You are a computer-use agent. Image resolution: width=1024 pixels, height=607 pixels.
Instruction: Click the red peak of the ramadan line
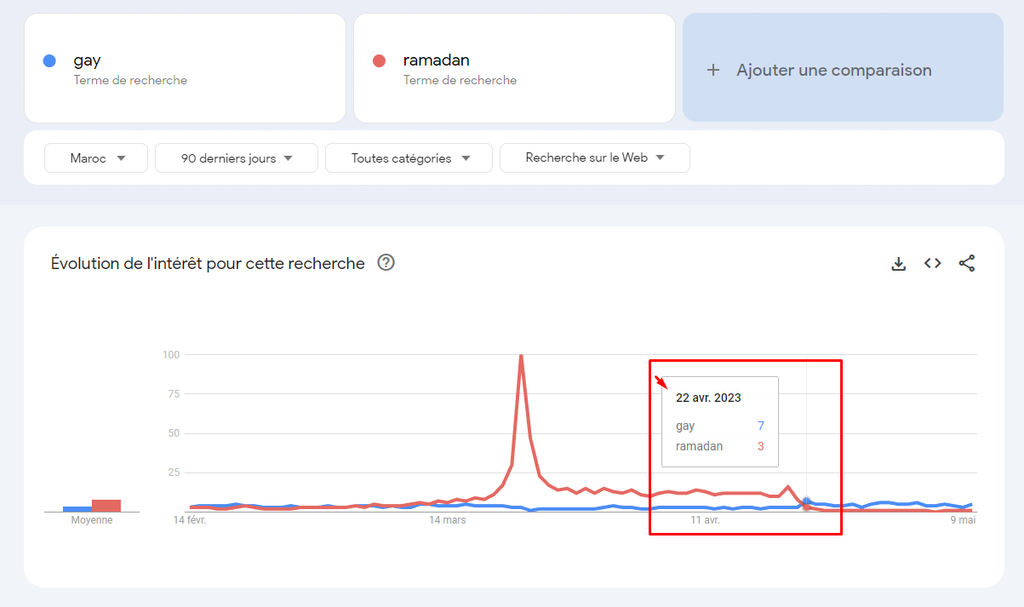[521, 357]
